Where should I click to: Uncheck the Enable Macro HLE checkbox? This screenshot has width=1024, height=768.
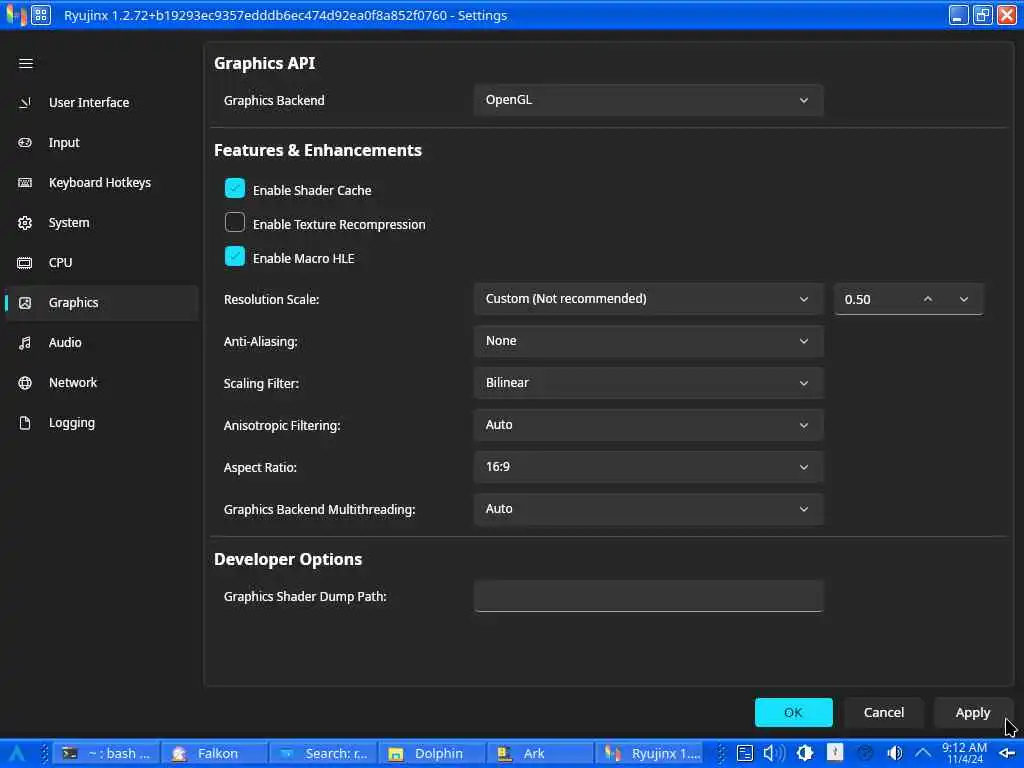[x=234, y=257]
